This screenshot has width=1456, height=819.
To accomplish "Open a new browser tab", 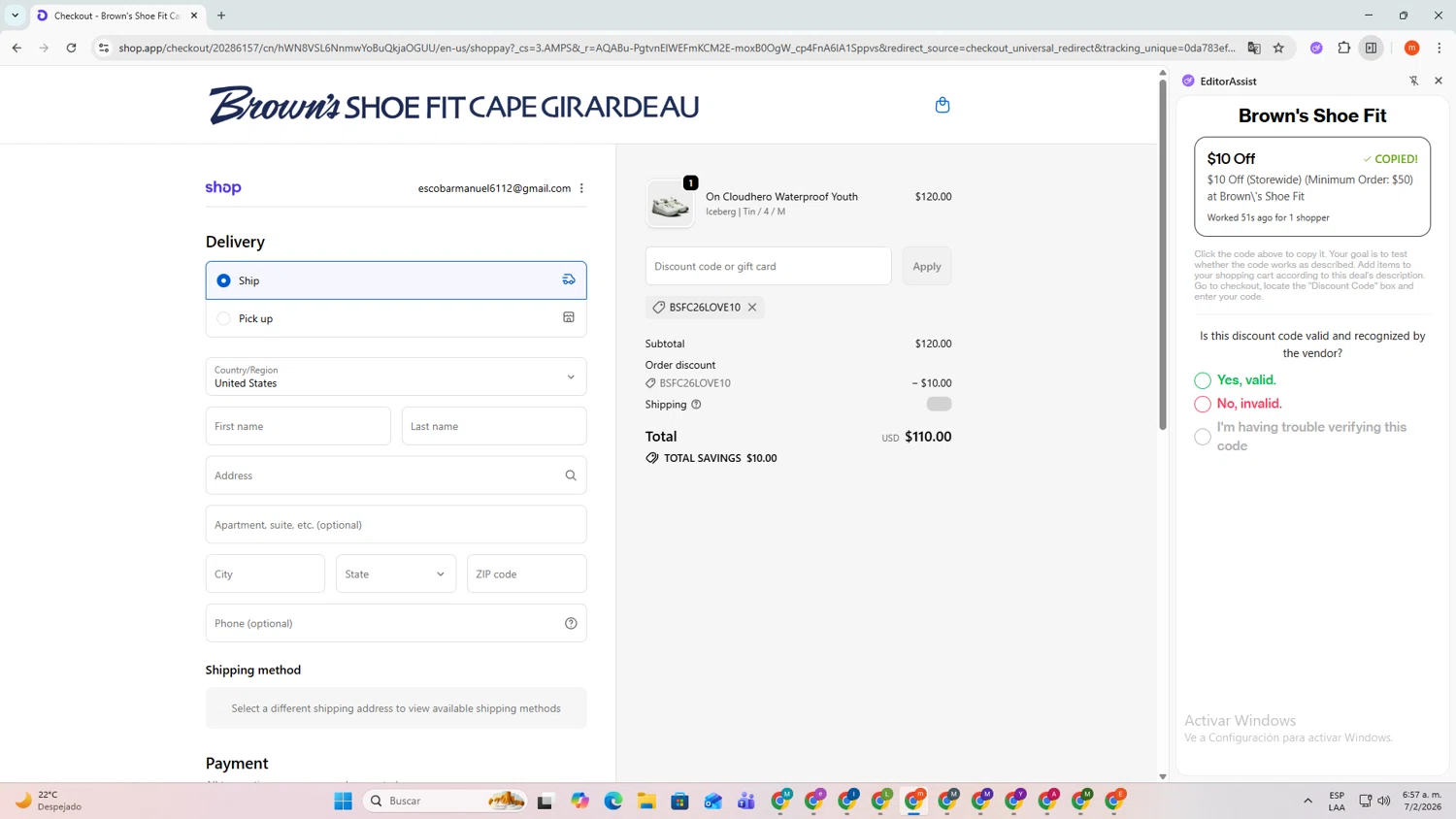I will [x=221, y=16].
